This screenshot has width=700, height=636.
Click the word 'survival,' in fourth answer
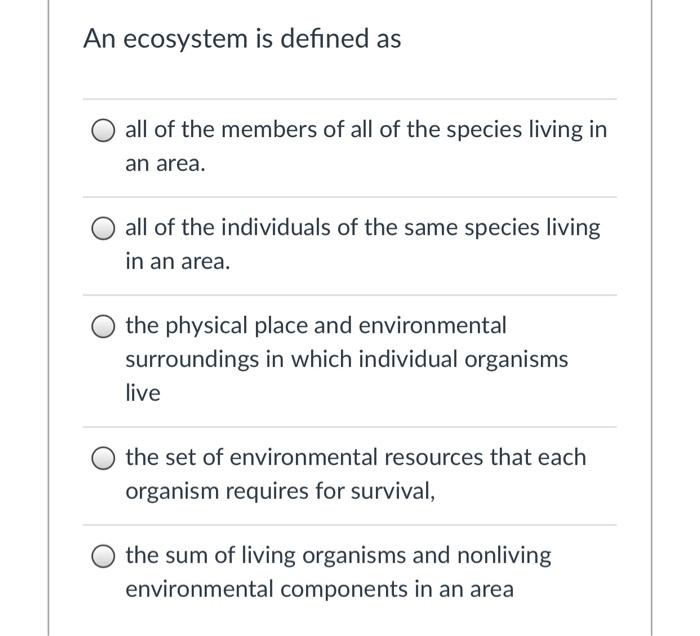tap(393, 491)
